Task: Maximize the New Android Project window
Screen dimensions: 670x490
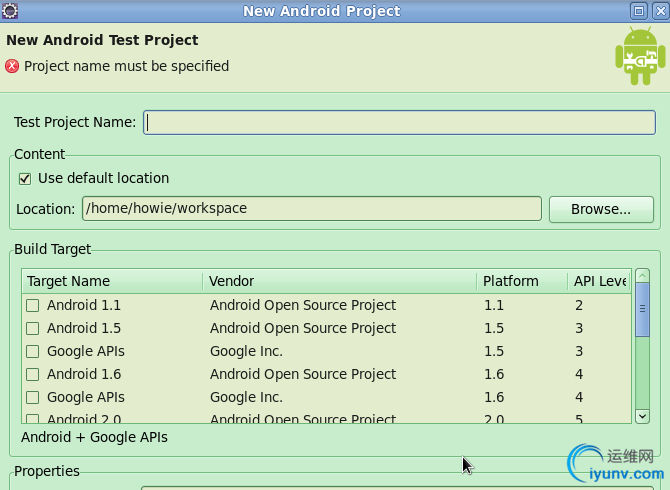Action: (639, 11)
